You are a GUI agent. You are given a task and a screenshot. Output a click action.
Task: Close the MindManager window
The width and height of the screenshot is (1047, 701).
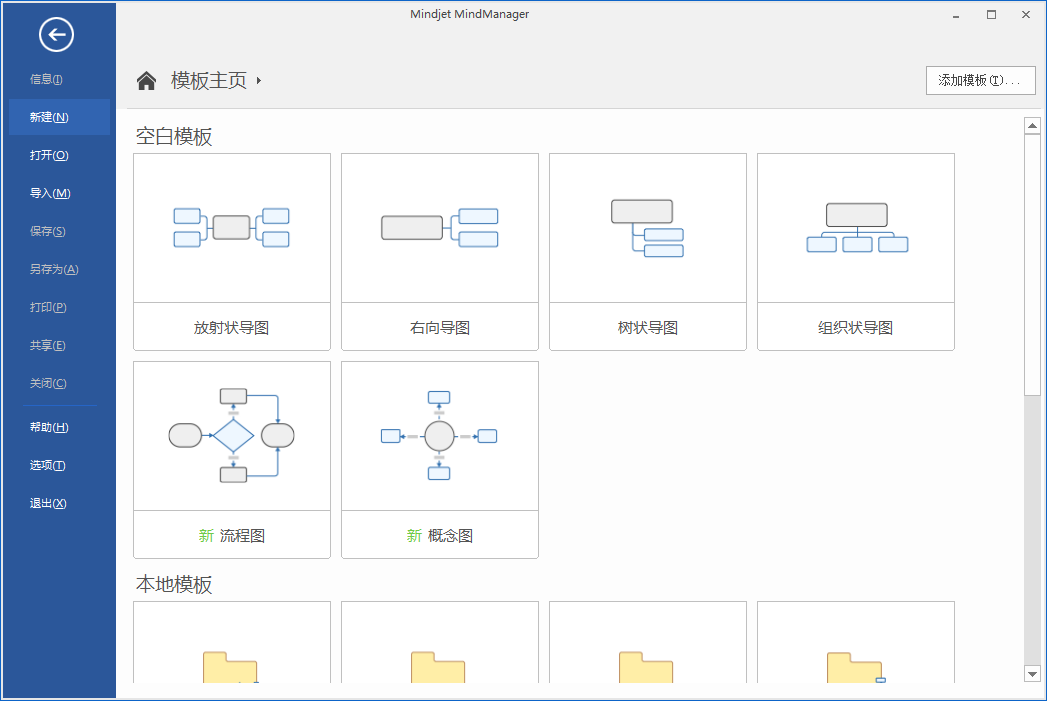click(x=1026, y=15)
